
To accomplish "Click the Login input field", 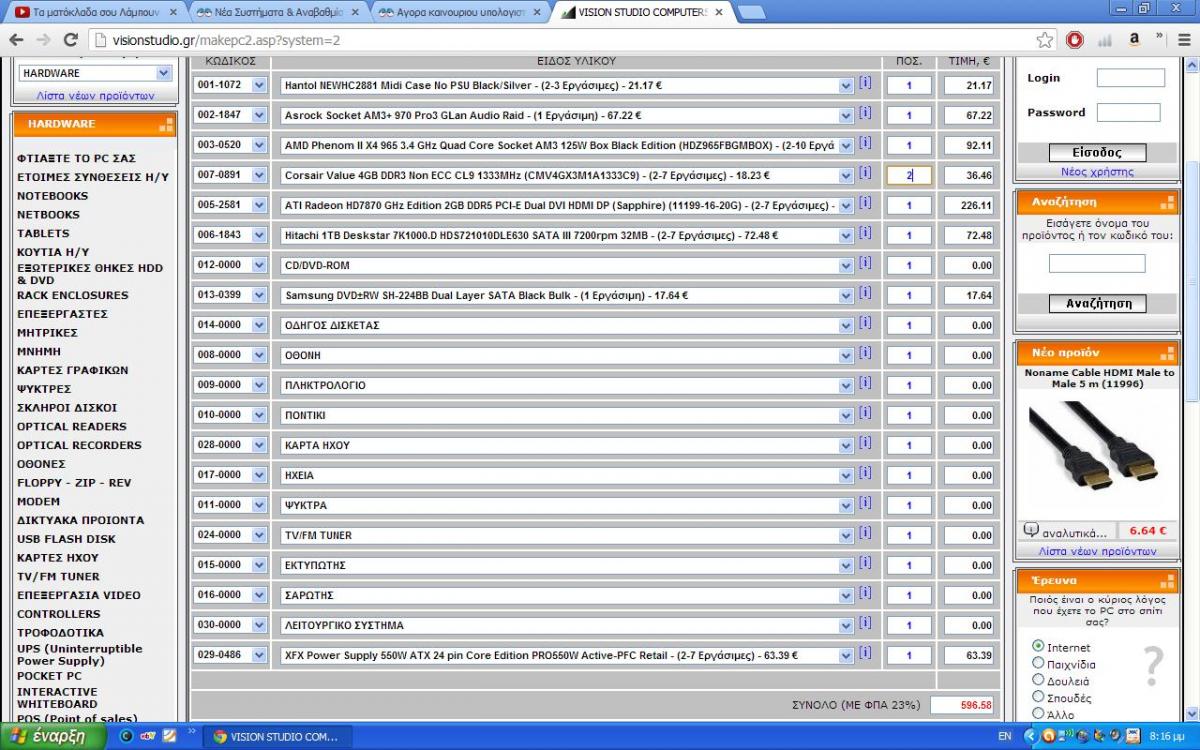I will [1131, 78].
